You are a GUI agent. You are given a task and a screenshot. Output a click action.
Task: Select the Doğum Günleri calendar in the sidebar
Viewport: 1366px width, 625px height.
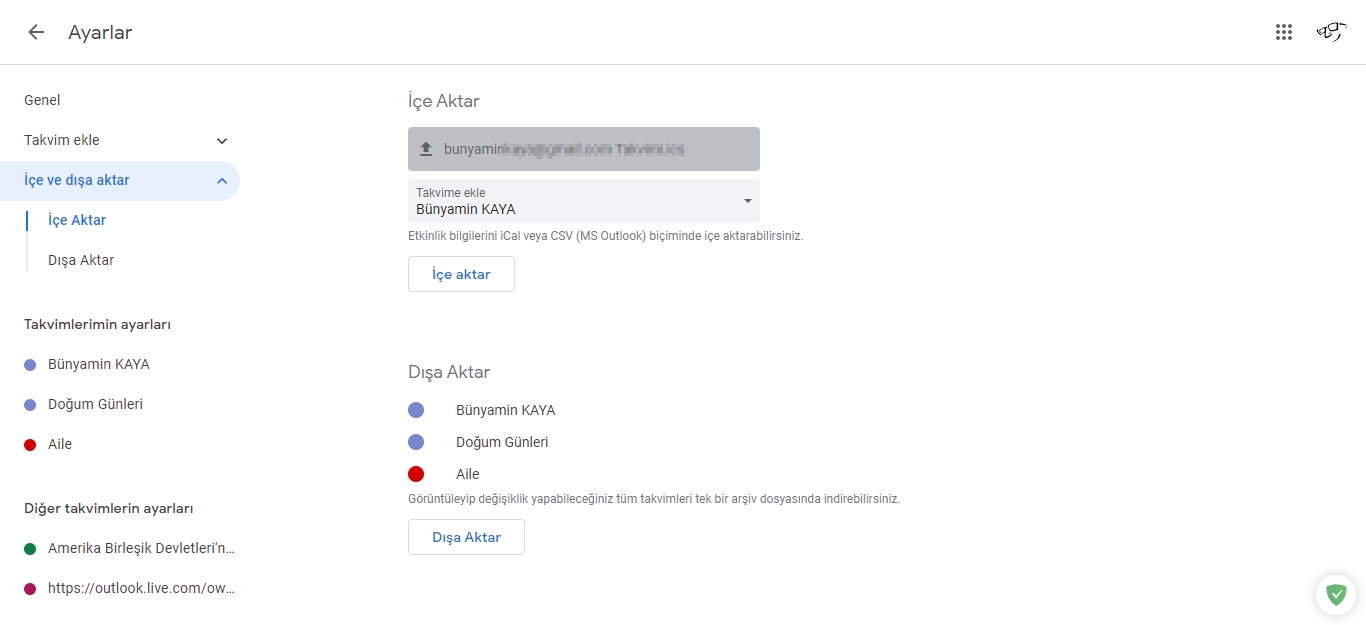coord(96,404)
